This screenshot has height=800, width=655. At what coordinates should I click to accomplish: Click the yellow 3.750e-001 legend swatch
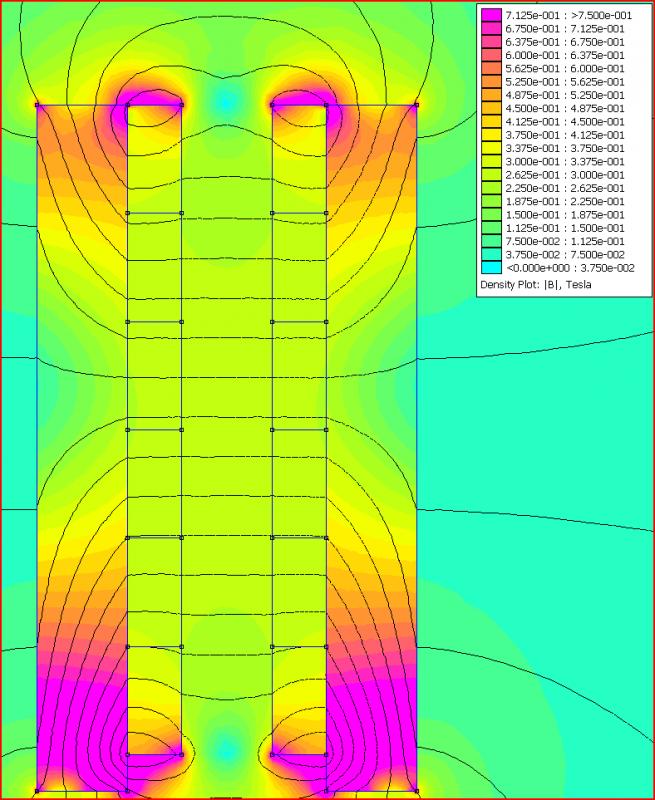[492, 135]
